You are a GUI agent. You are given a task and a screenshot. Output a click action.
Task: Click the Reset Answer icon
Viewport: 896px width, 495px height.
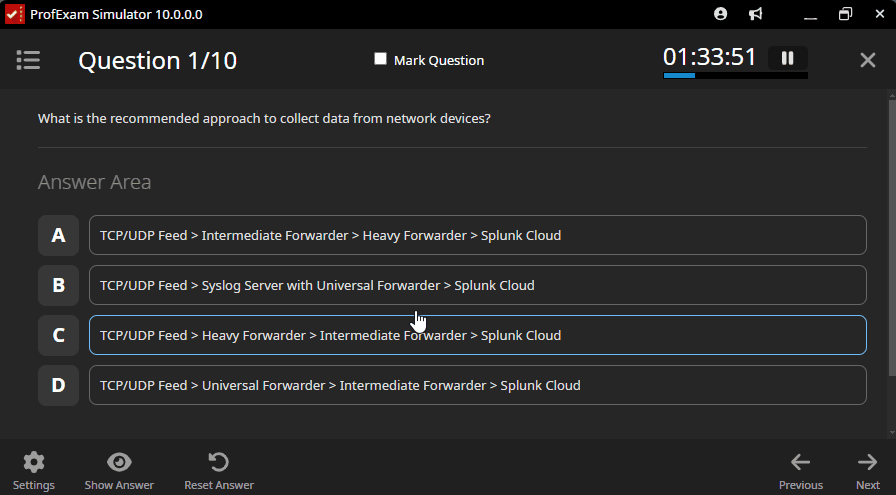coord(218,462)
